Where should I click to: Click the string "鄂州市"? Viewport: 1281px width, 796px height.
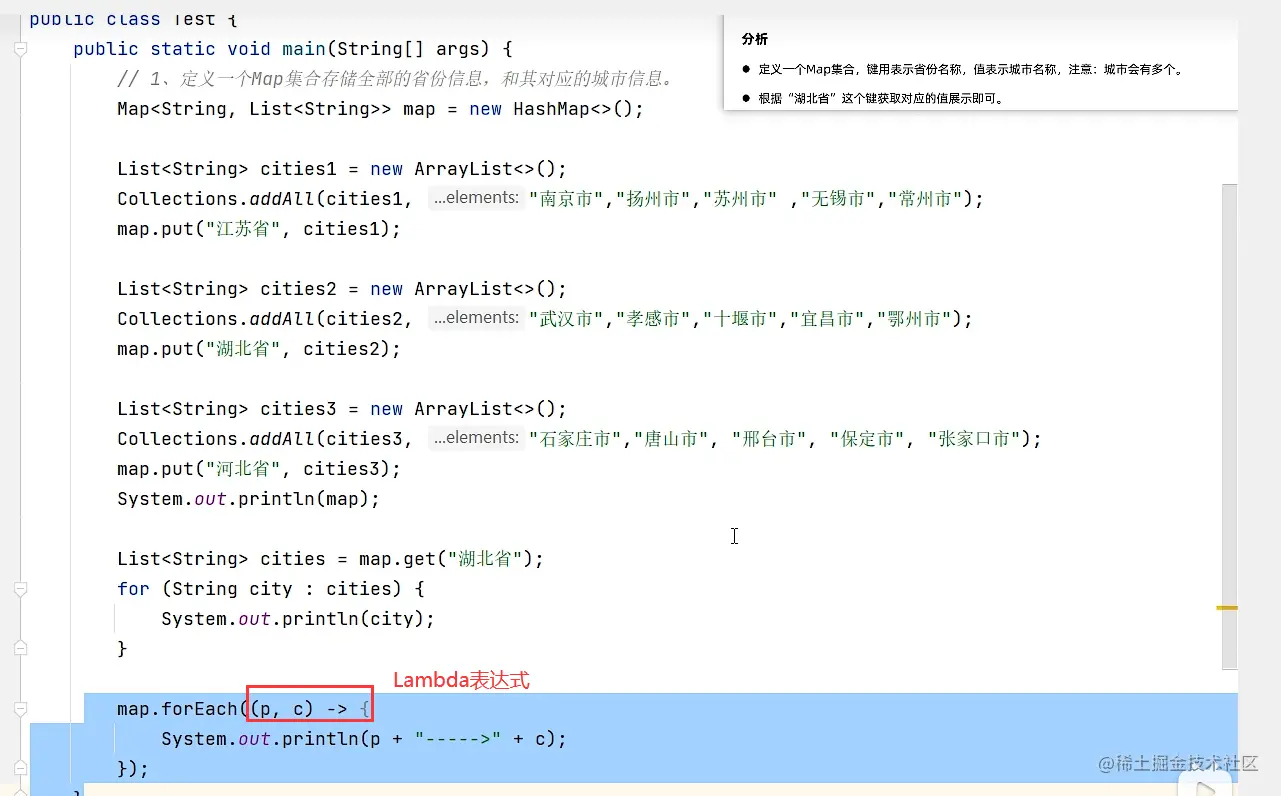pos(915,318)
